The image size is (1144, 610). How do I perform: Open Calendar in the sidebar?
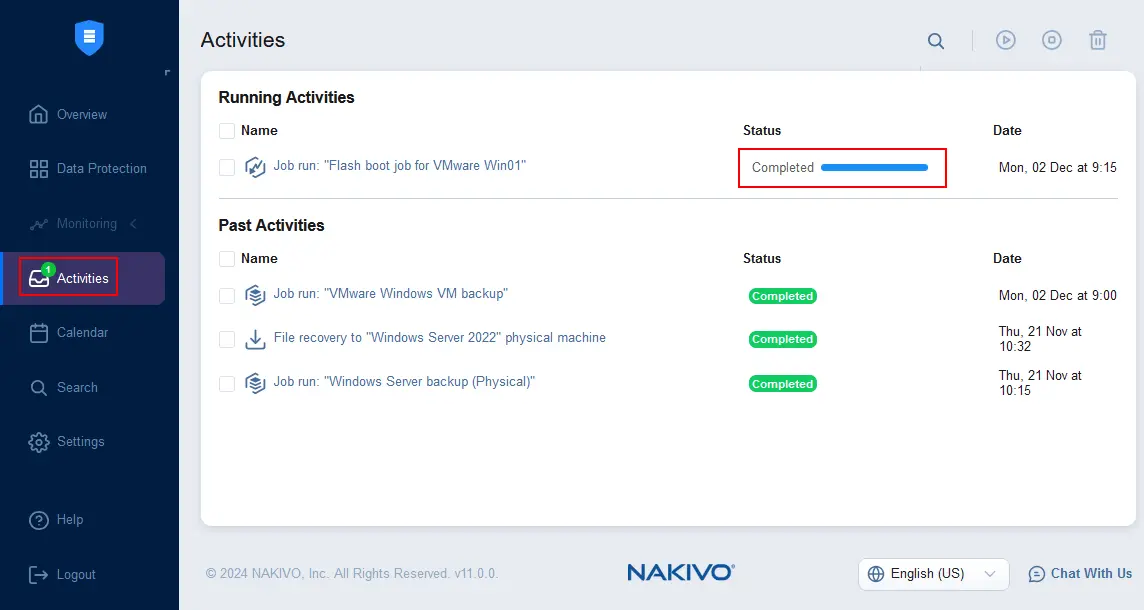pyautogui.click(x=82, y=333)
